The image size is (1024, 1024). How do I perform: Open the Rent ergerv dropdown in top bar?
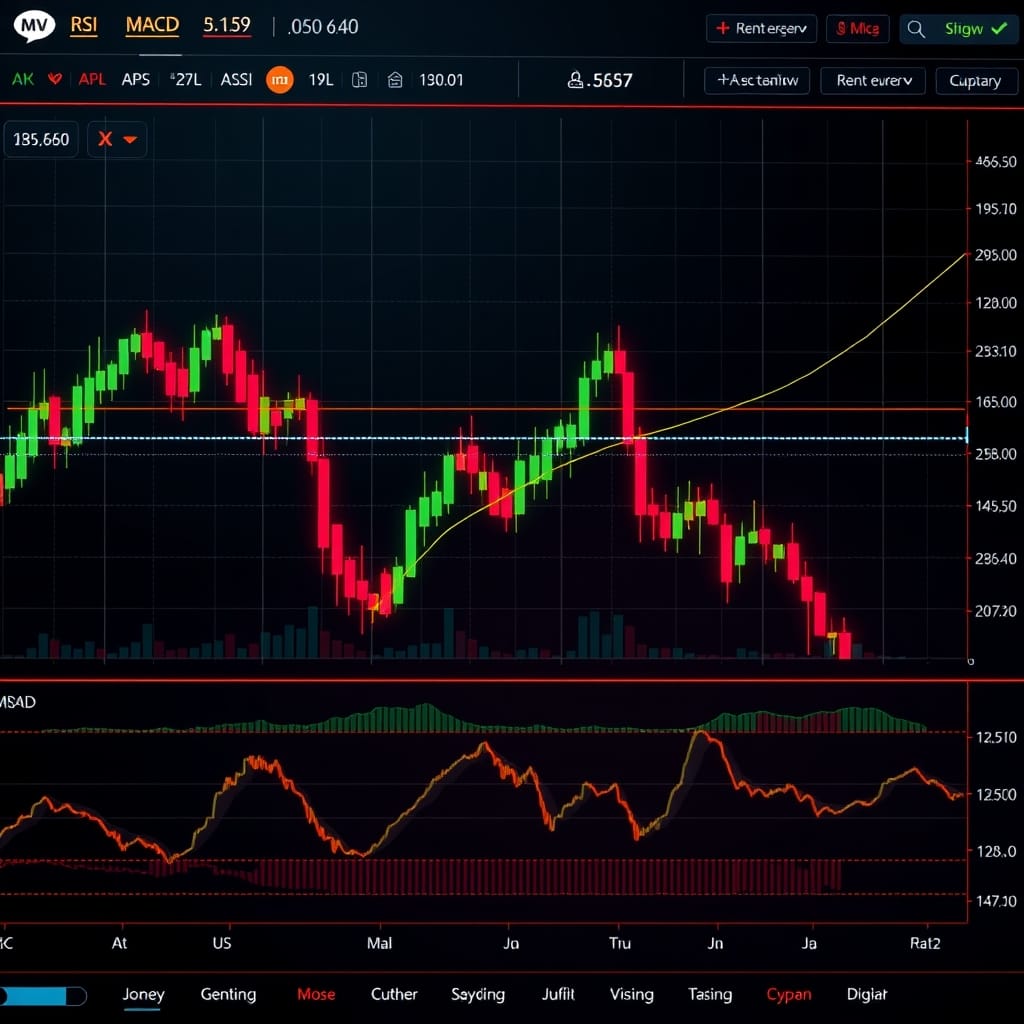(761, 28)
